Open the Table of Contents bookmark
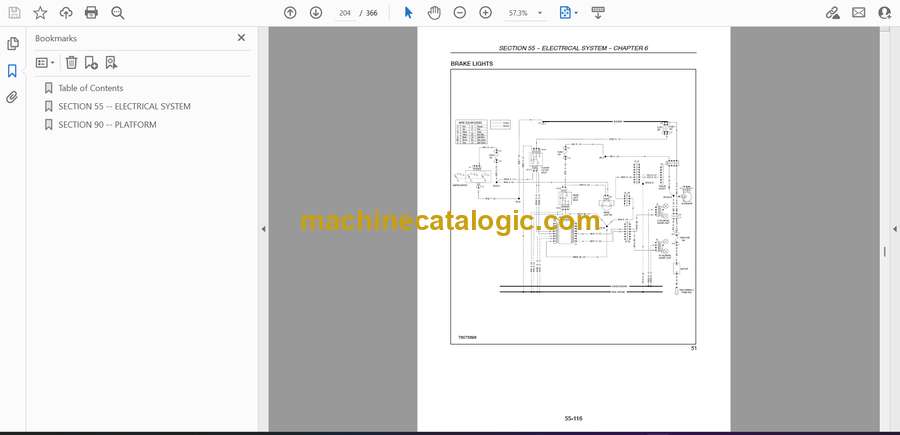Viewport: 900px width, 435px height. pos(91,88)
